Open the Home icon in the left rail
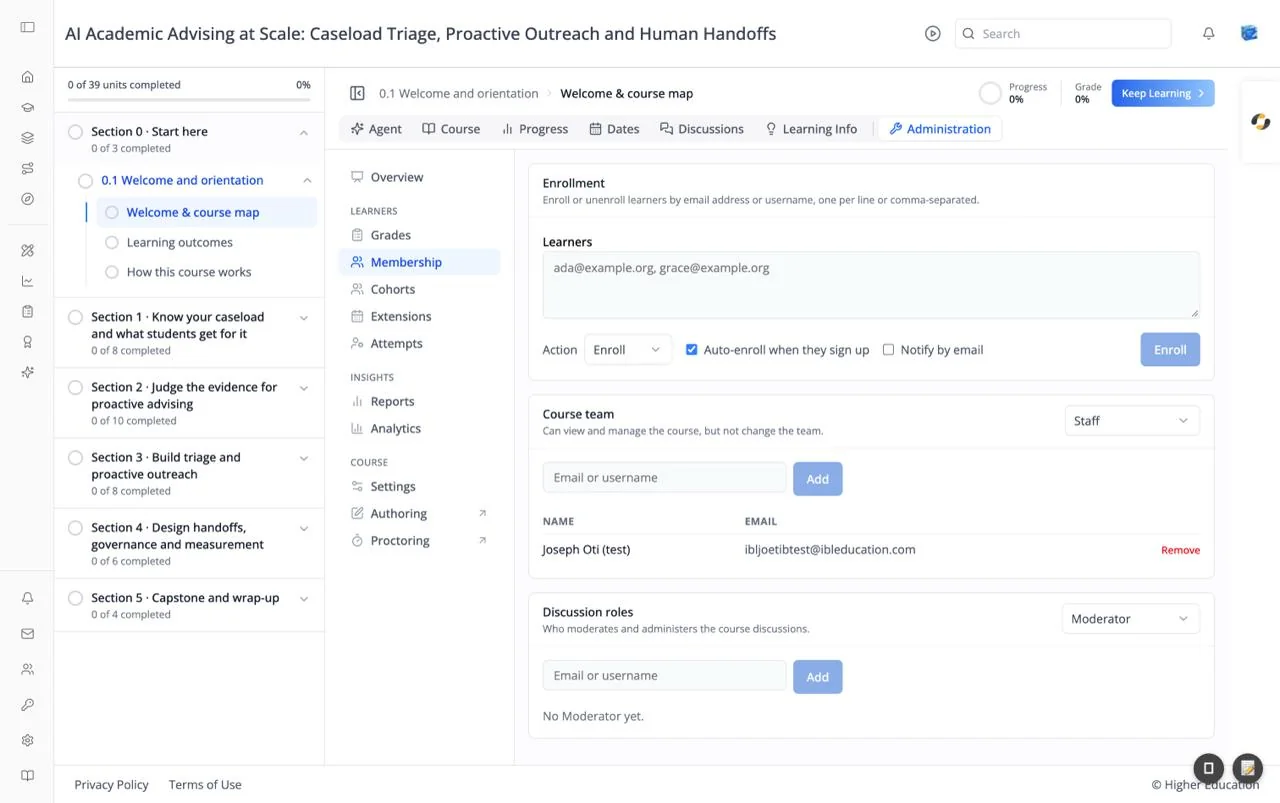1280x803 pixels. [27, 77]
